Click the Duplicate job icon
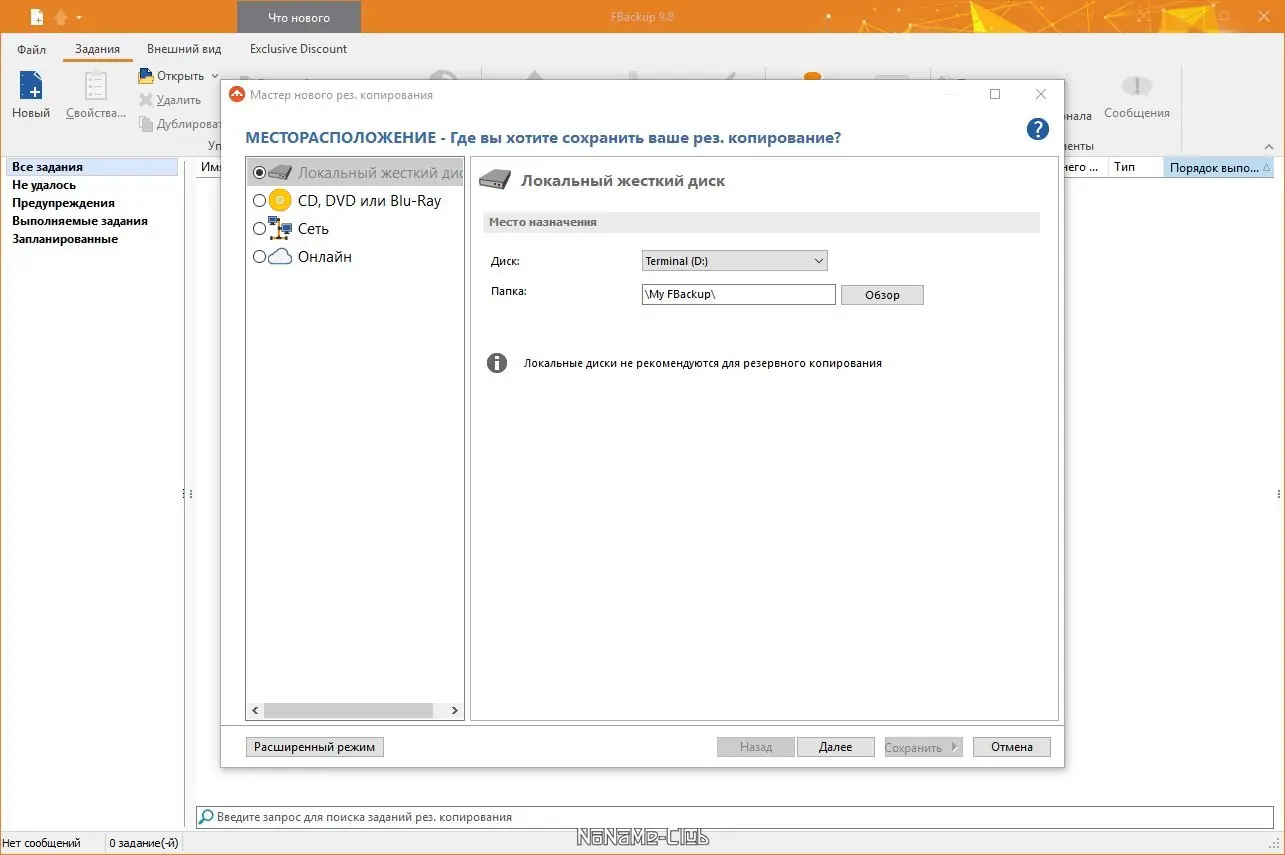This screenshot has height=855, width=1285. click(146, 124)
